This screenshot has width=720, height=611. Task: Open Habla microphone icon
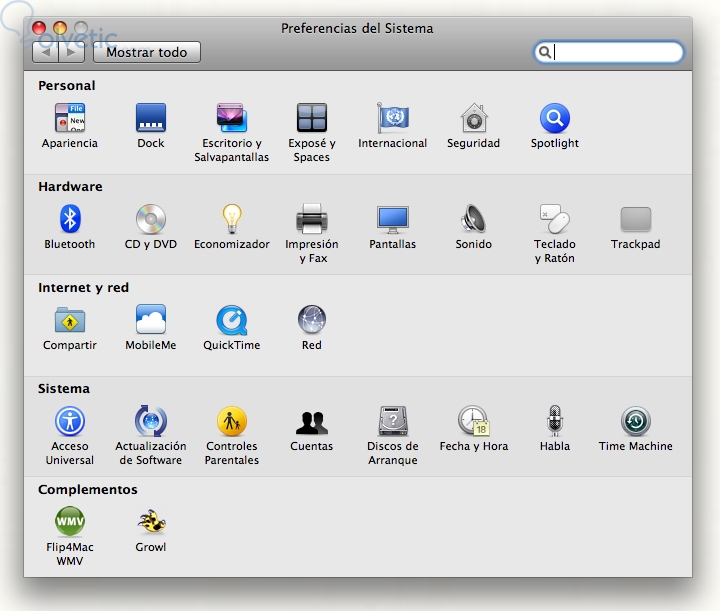555,420
